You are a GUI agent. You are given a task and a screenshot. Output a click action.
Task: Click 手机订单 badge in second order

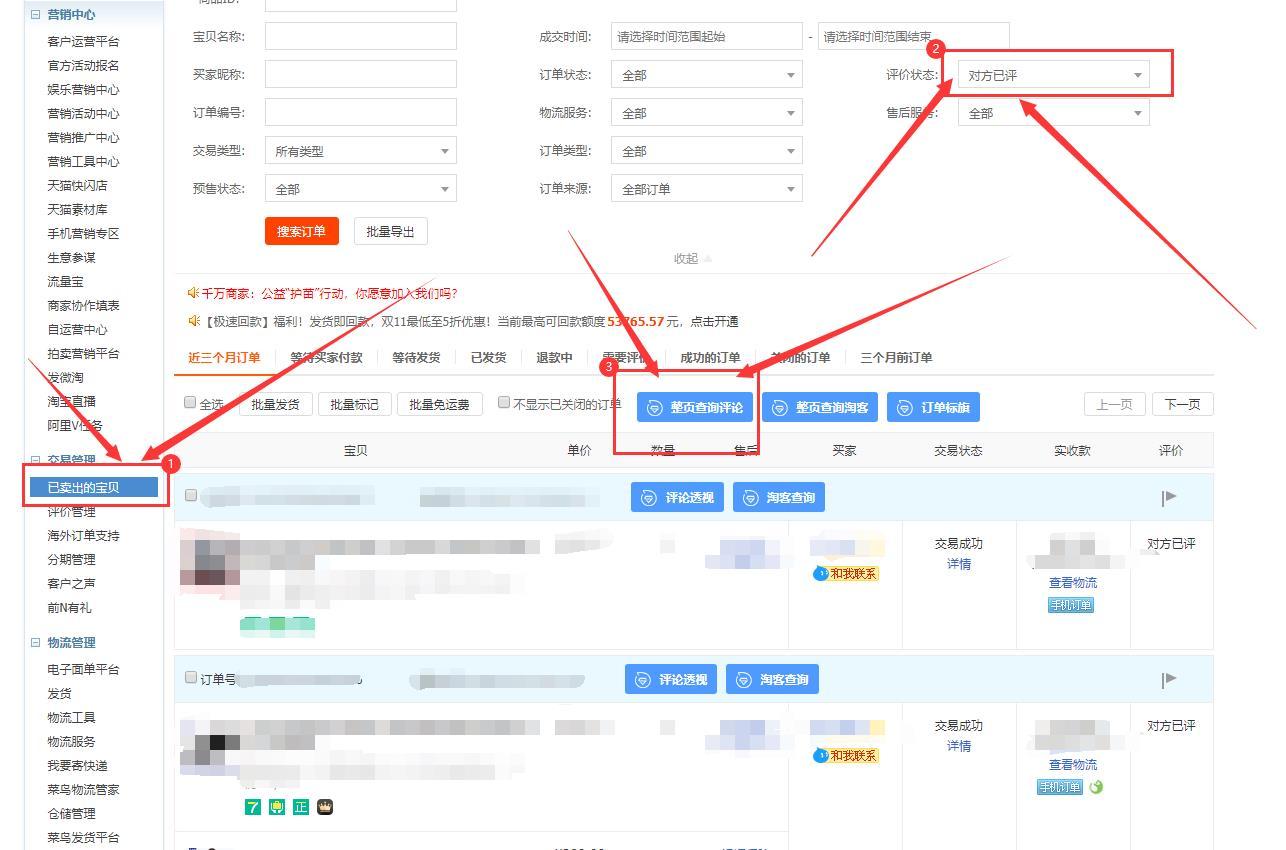pos(1060,787)
